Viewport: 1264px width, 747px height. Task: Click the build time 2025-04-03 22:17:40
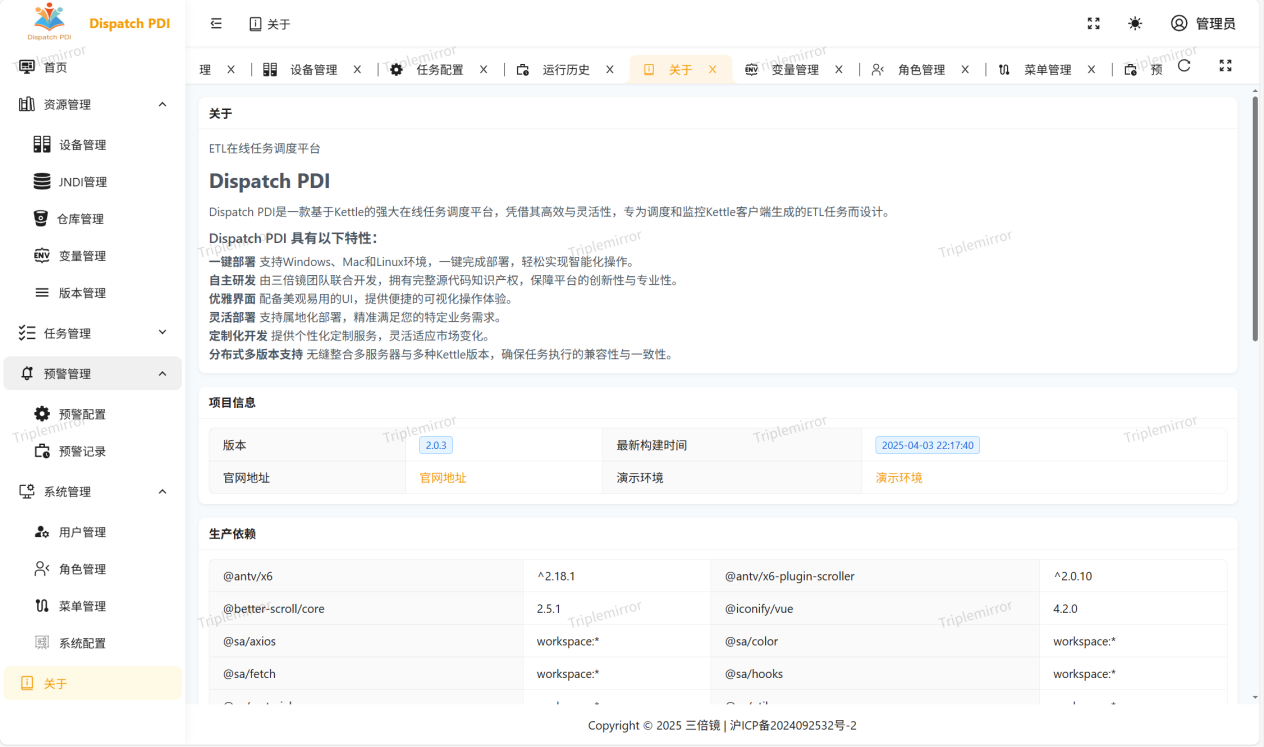point(927,445)
